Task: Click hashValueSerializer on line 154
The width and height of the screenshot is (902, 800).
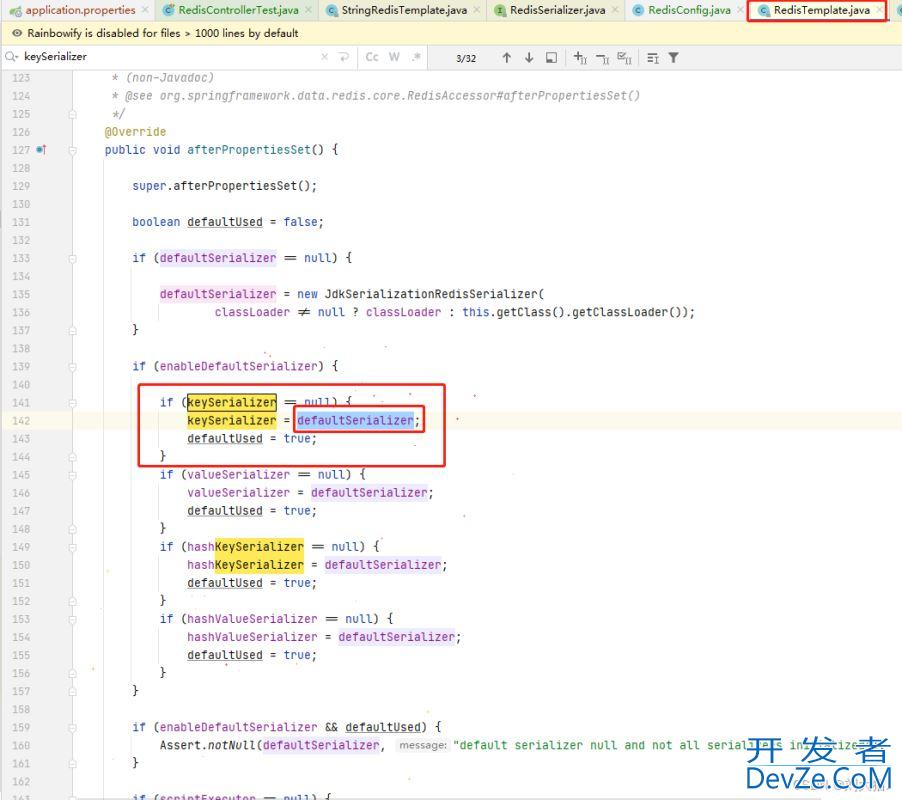Action: [x=252, y=637]
